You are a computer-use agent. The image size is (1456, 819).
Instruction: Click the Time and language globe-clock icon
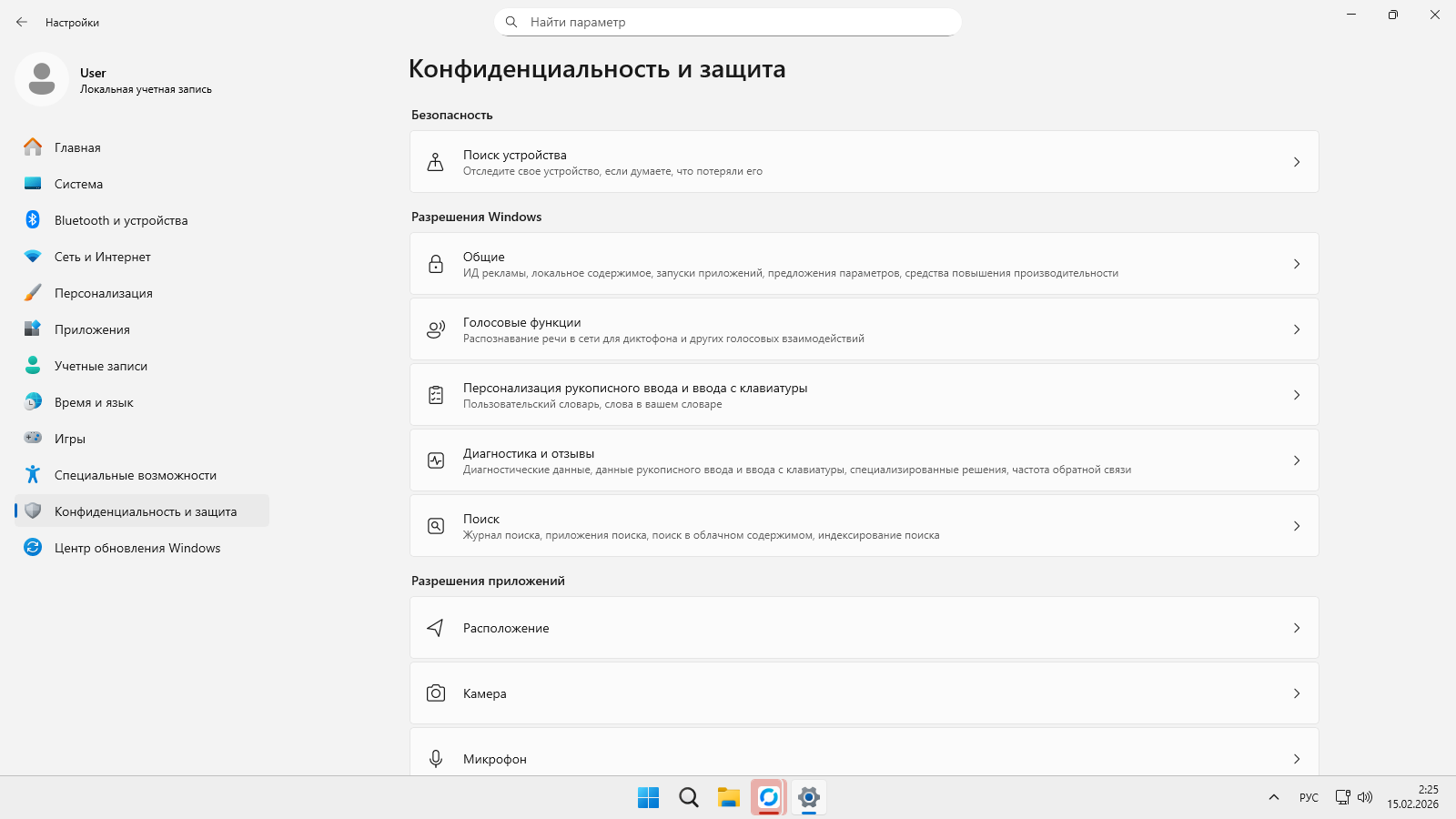coord(33,401)
